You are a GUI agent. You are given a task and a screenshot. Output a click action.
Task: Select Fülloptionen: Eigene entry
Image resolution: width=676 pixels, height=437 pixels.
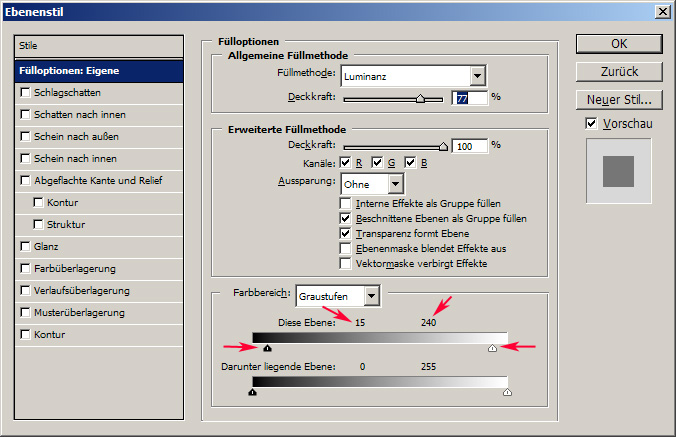pyautogui.click(x=99, y=71)
